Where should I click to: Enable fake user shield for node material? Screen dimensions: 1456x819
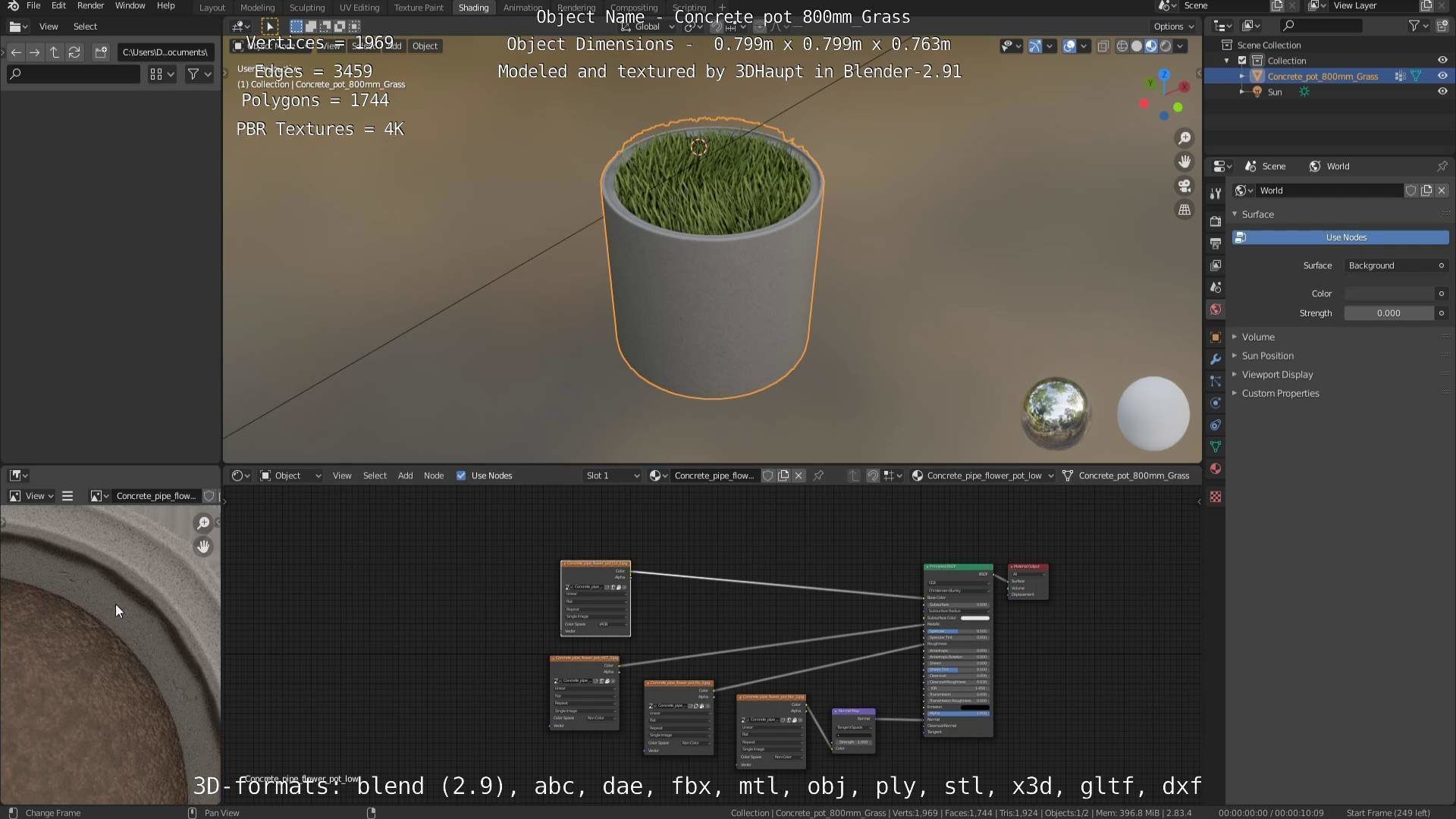(767, 475)
